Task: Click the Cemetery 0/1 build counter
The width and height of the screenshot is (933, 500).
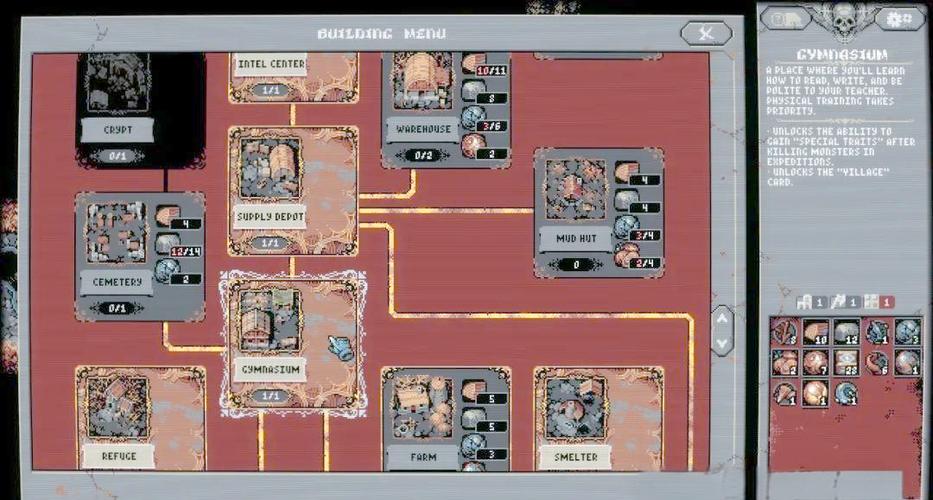Action: click(117, 308)
